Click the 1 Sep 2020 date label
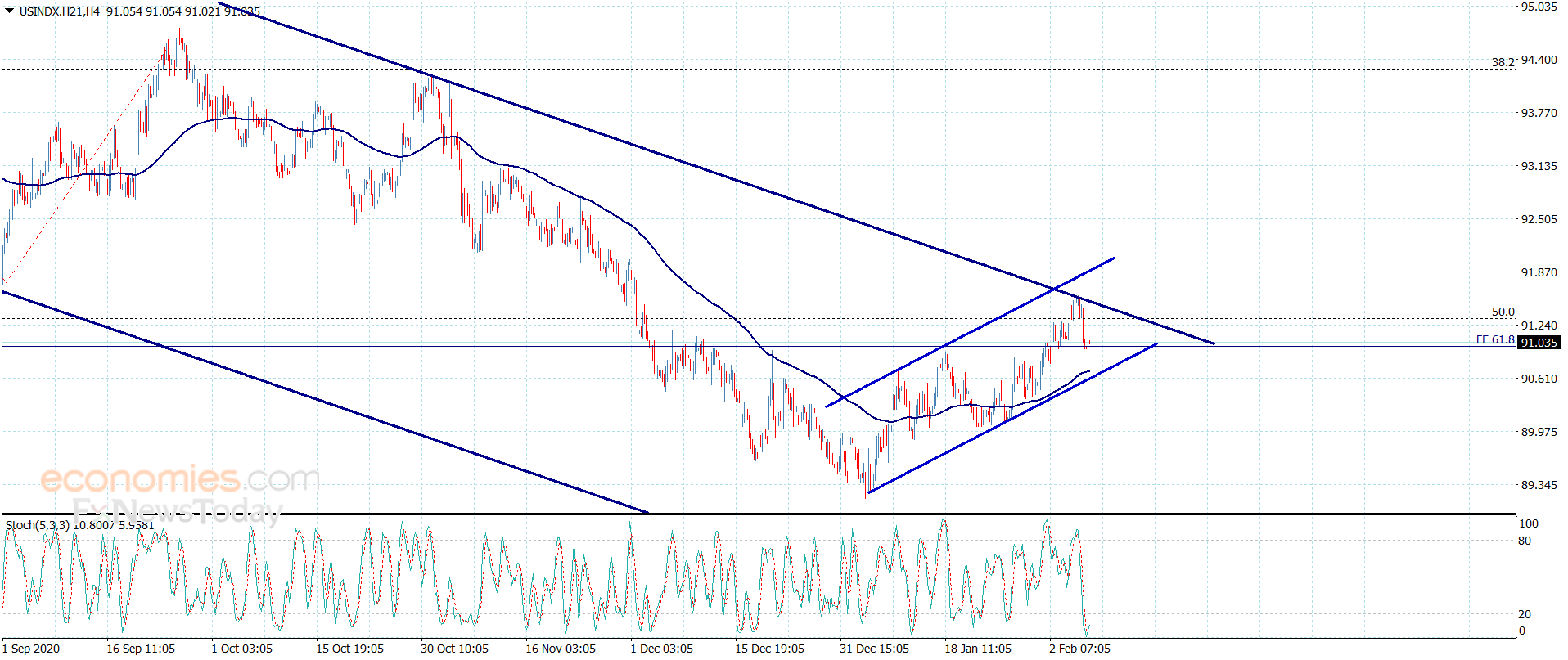The width and height of the screenshot is (1568, 660). coord(31,649)
